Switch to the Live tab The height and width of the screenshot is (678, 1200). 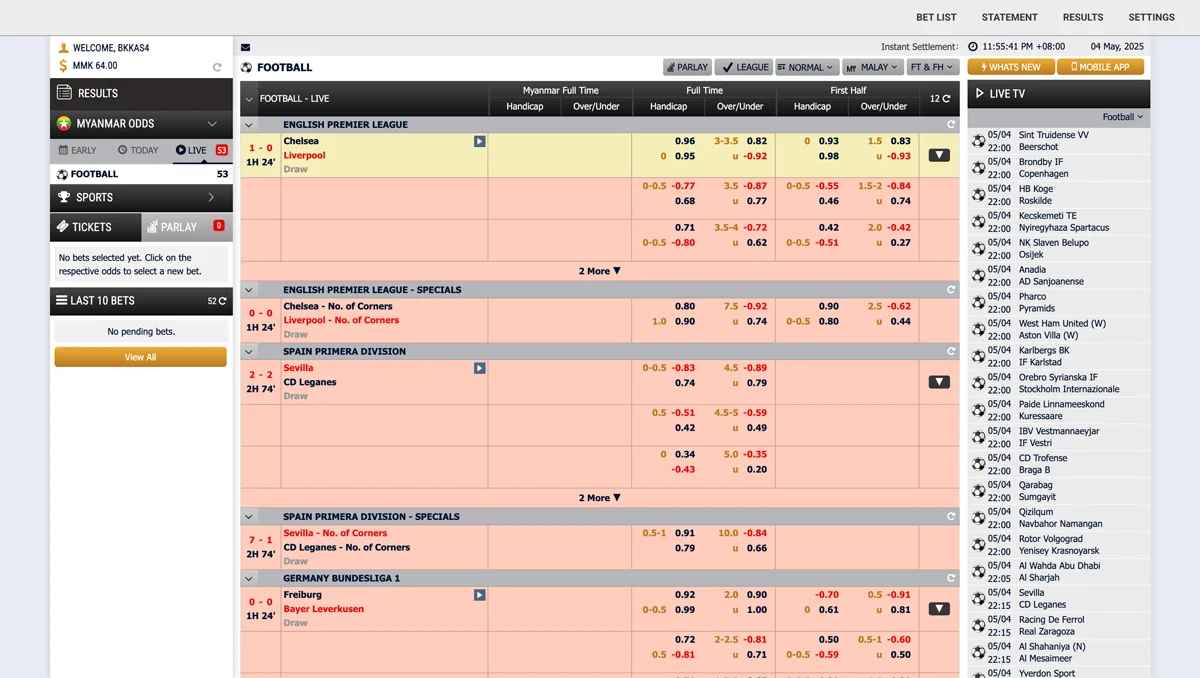[x=201, y=150]
